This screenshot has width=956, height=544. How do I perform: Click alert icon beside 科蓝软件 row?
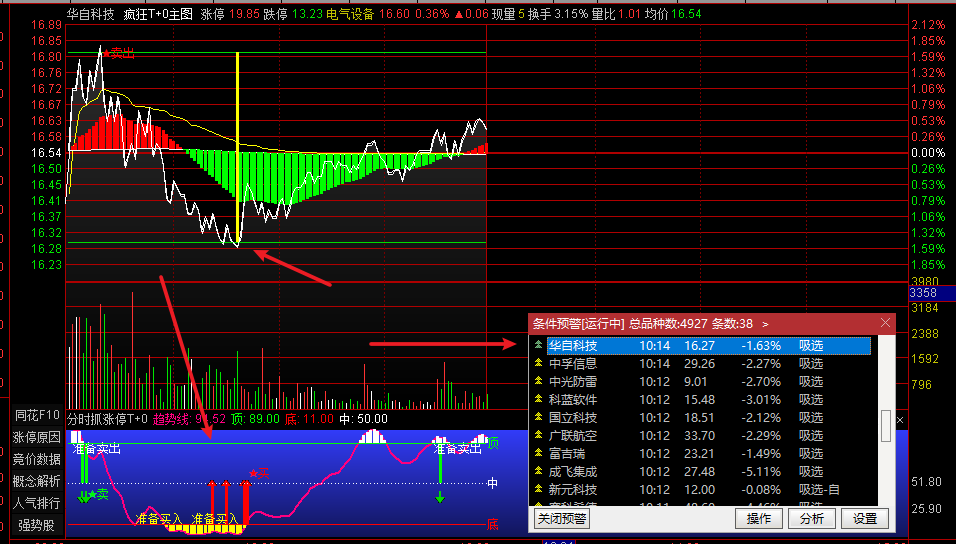coord(538,399)
